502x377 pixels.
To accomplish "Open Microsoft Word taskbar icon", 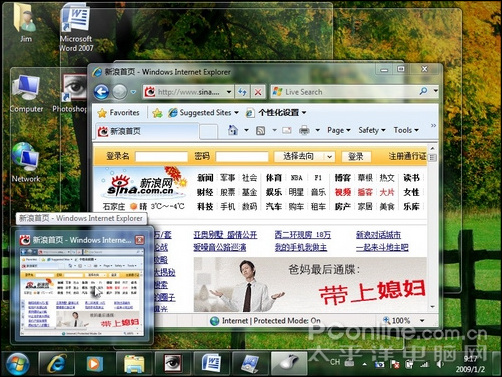I will point(211,363).
